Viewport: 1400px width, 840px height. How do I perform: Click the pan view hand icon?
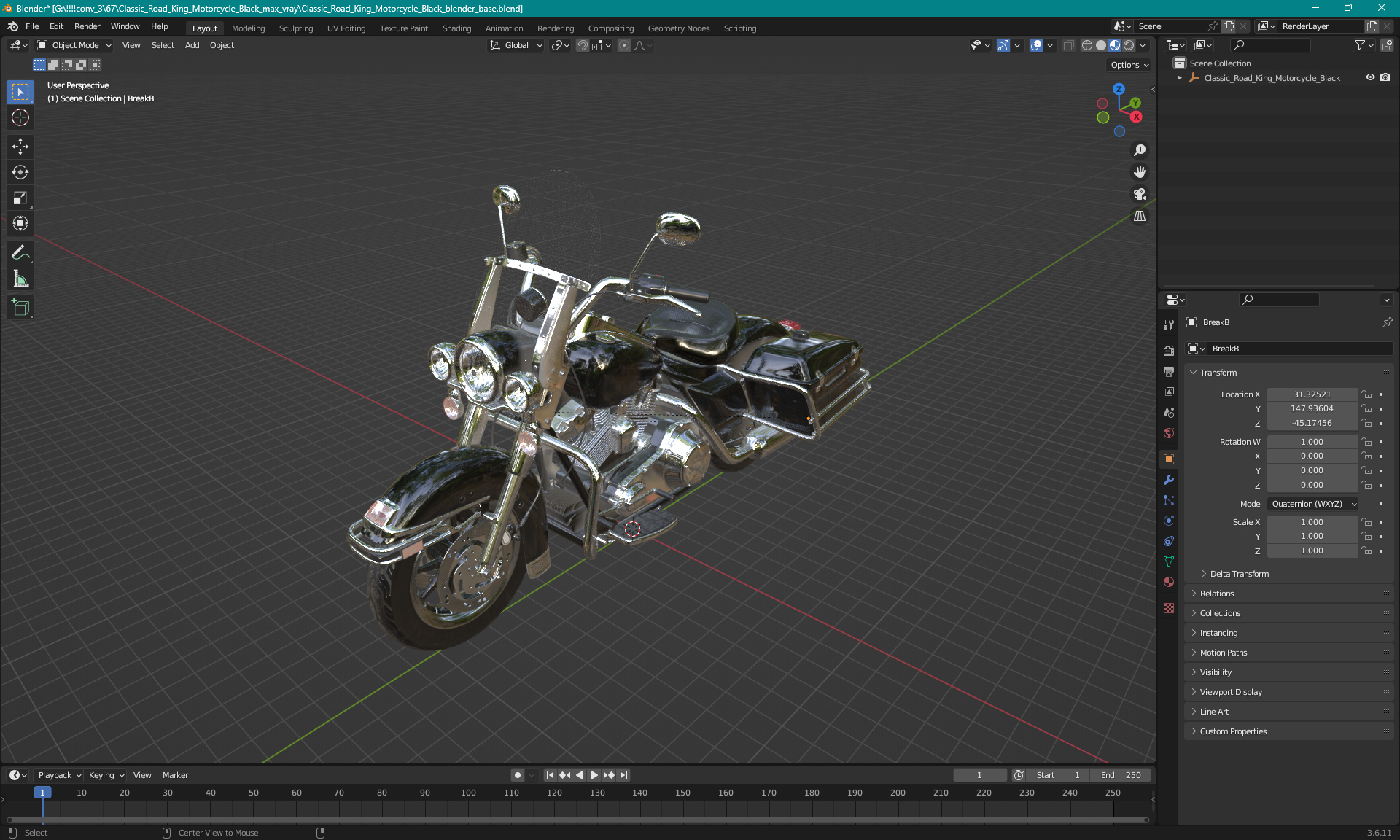coord(1139,172)
